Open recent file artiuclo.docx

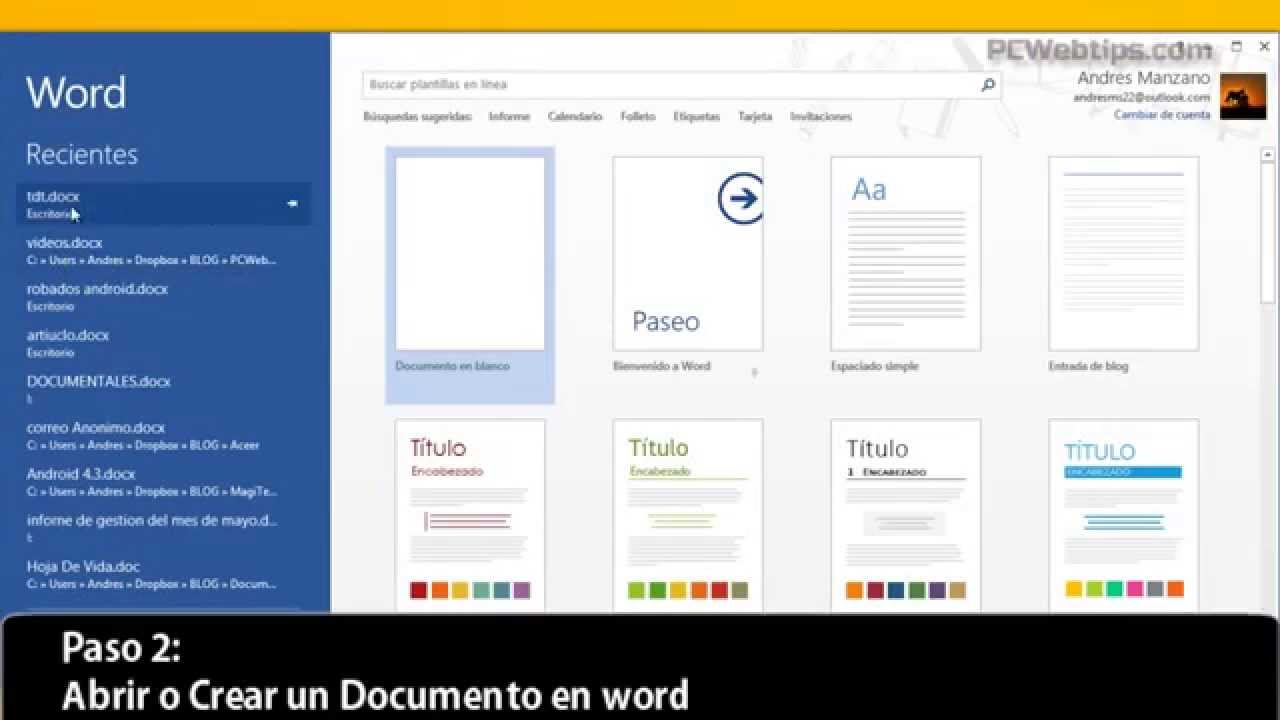(x=163, y=343)
